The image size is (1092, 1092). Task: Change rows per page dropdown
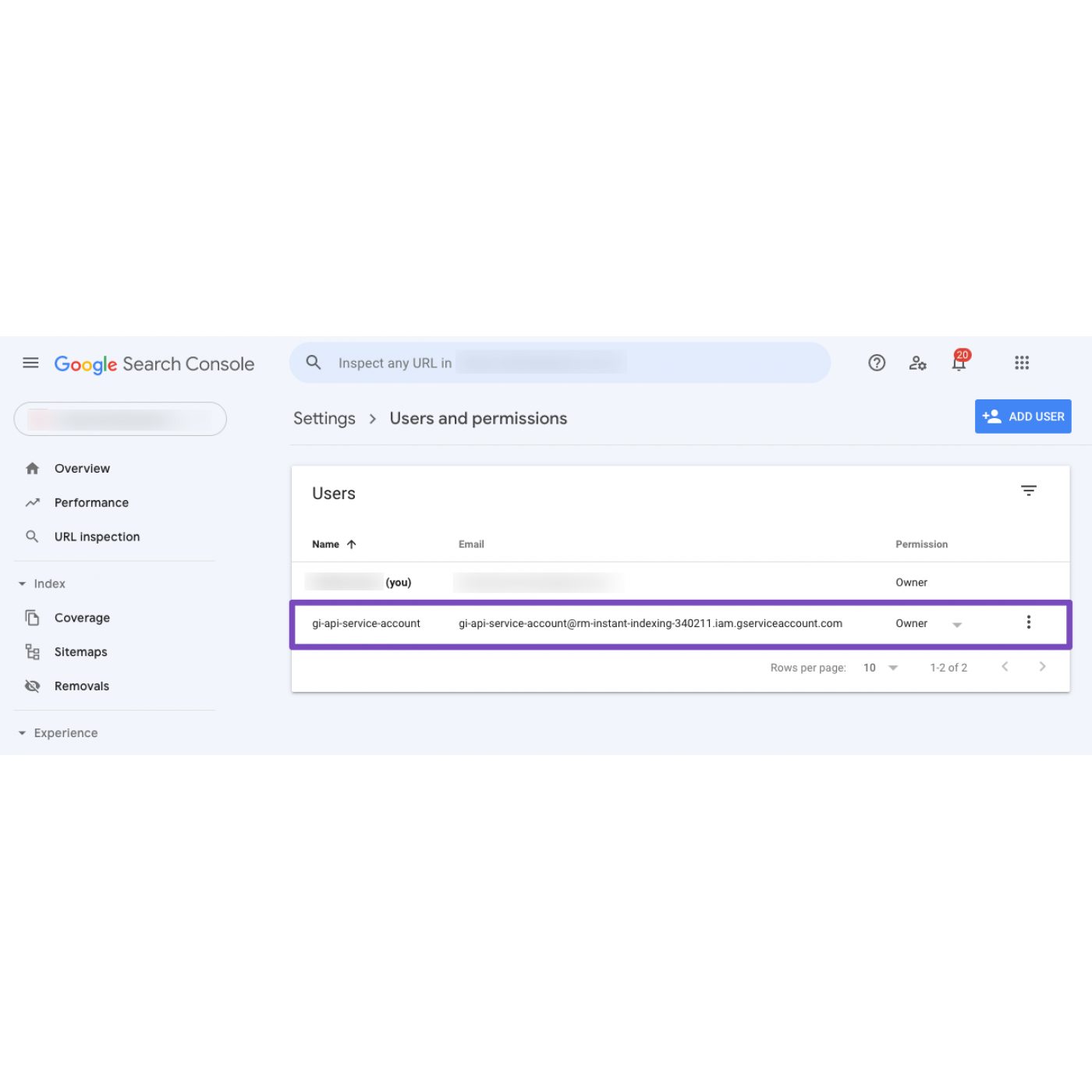point(881,668)
